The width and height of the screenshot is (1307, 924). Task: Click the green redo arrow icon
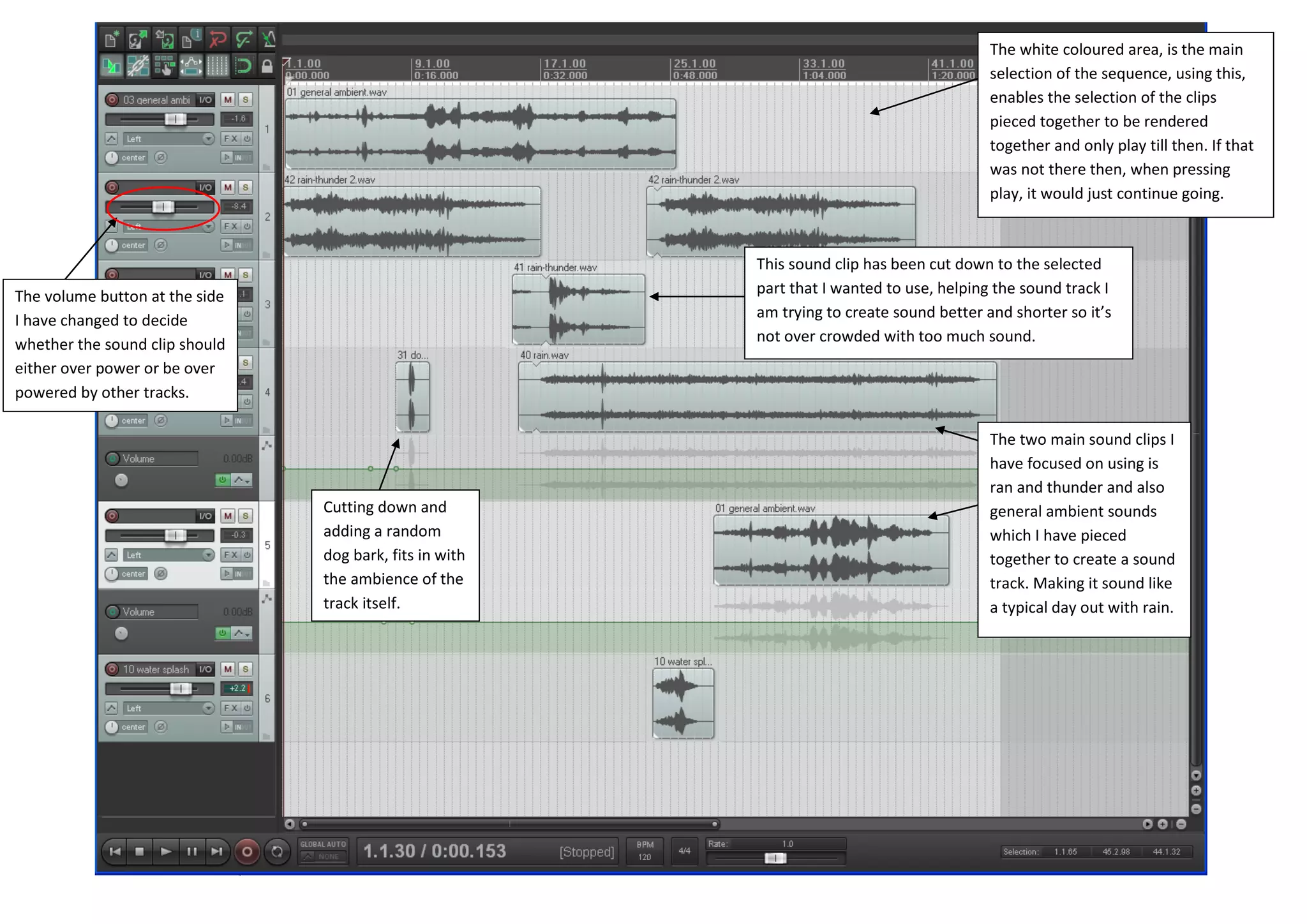pyautogui.click(x=244, y=40)
